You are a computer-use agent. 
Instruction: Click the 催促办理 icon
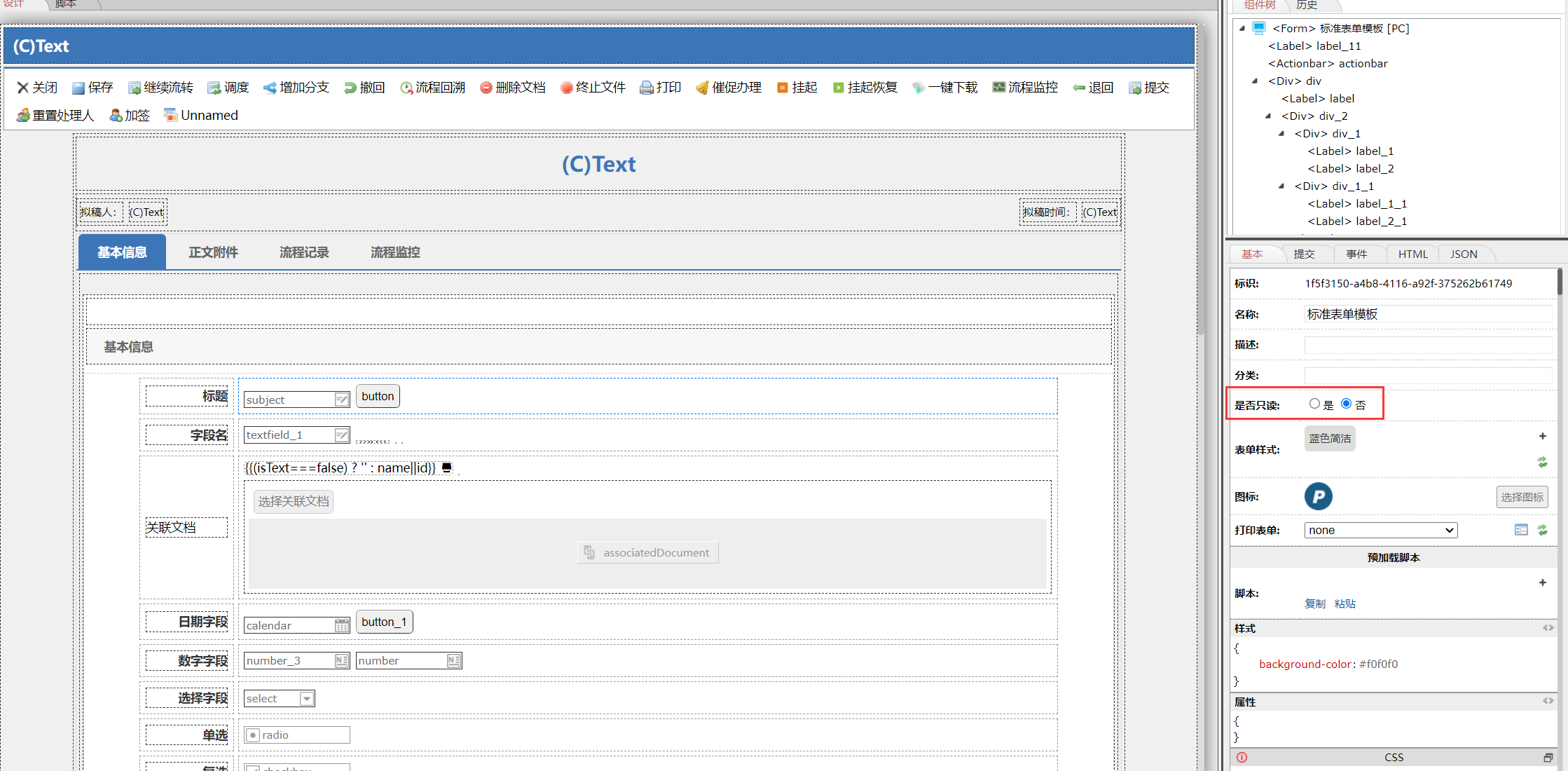click(x=702, y=88)
